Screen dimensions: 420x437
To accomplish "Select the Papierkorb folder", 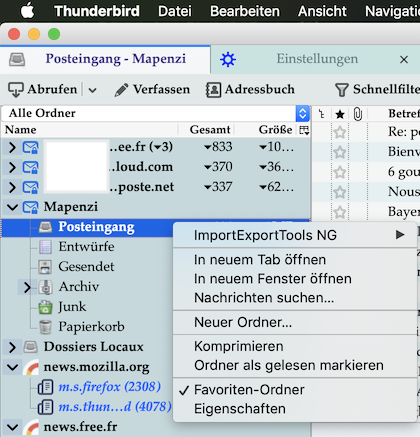I will pyautogui.click(x=91, y=327).
